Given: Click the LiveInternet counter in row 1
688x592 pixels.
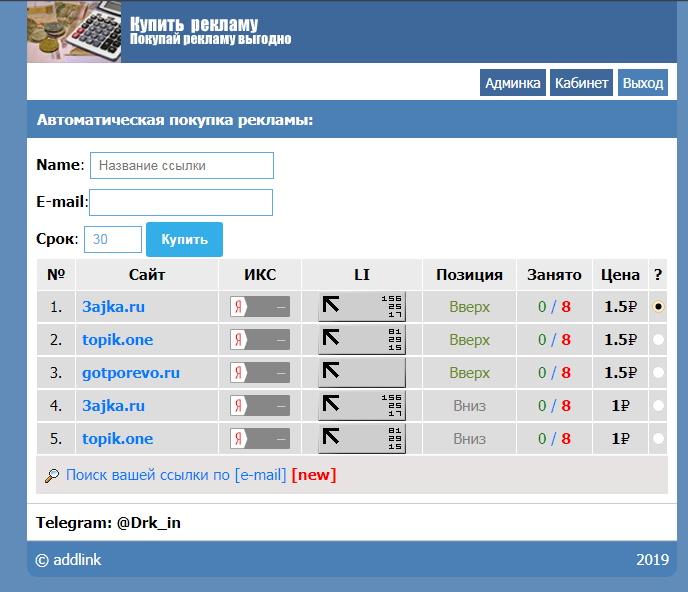Looking at the screenshot, I should [361, 307].
